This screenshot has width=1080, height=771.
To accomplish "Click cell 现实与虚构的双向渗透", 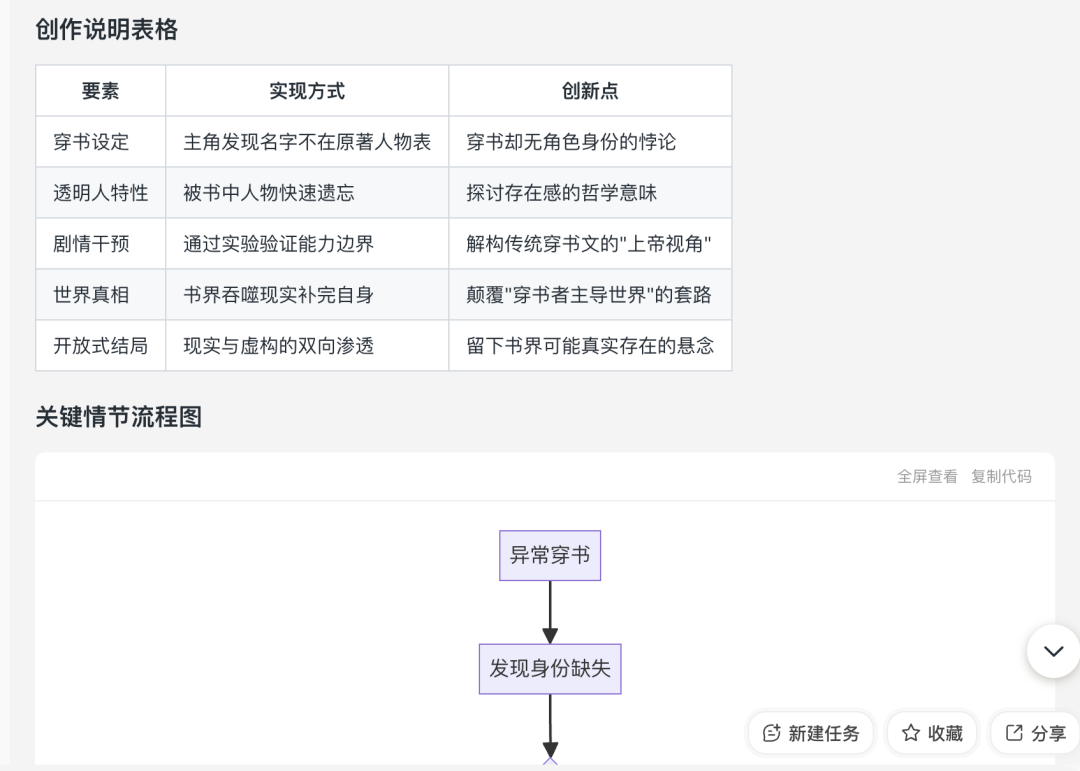I will [307, 346].
